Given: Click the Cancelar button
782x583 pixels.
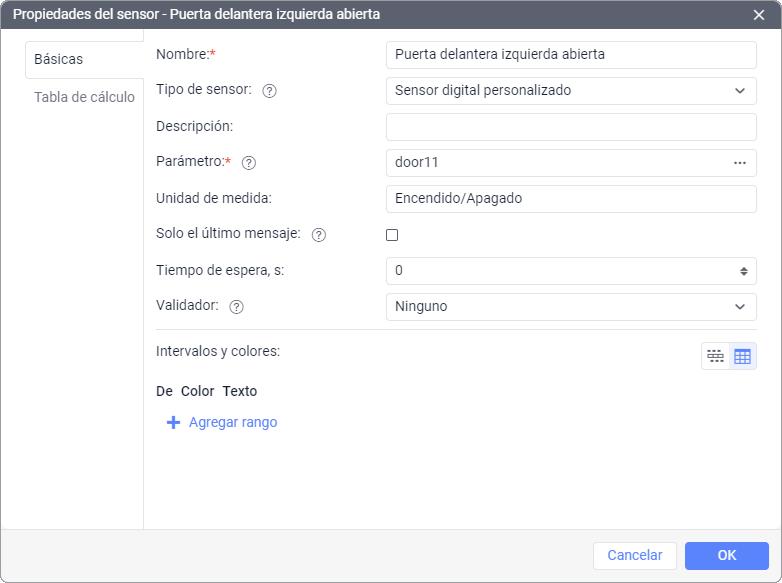Looking at the screenshot, I should tap(634, 556).
